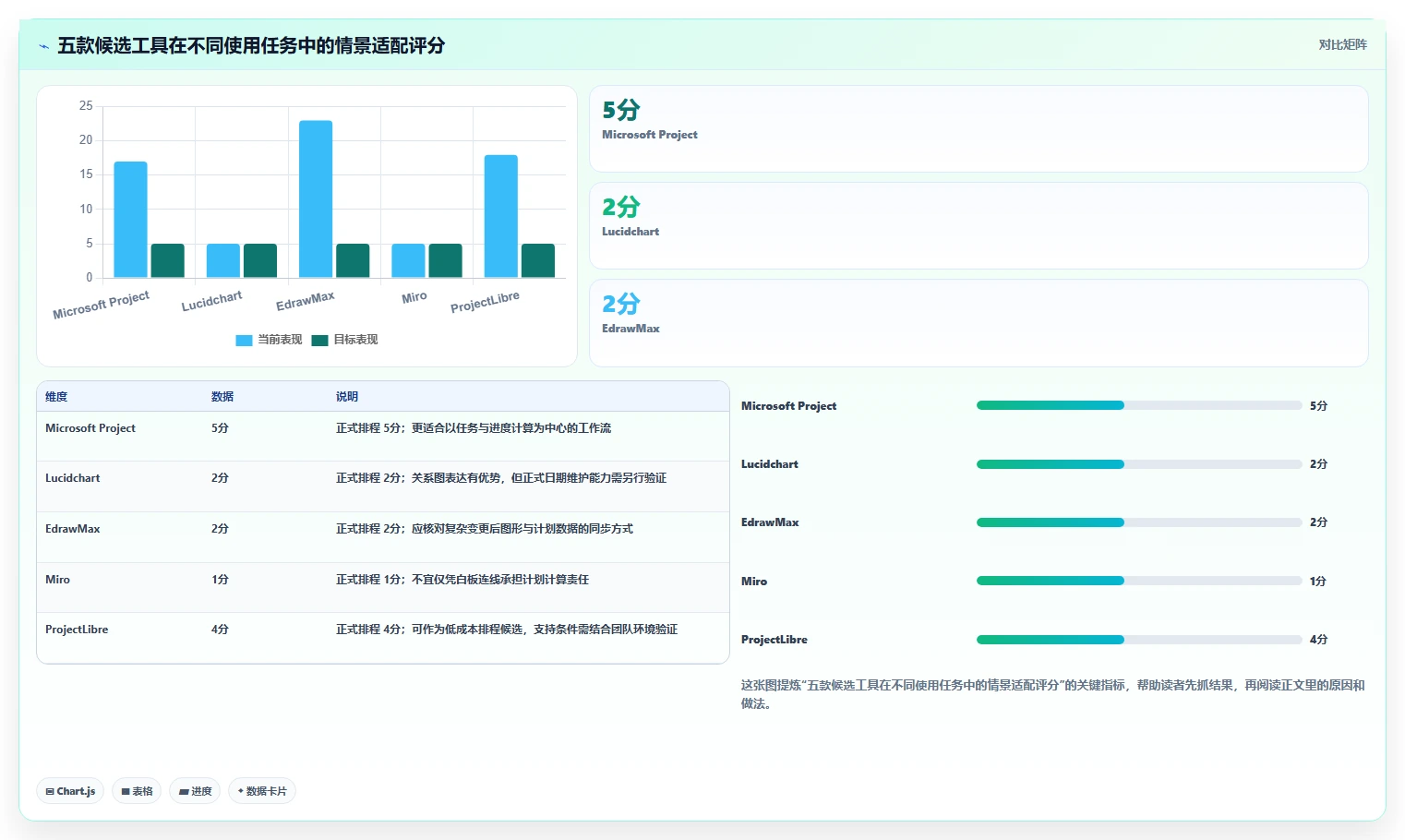The image size is (1405, 840).
Task: Click the Microsoft Project current-performance bar
Action: click(131, 220)
